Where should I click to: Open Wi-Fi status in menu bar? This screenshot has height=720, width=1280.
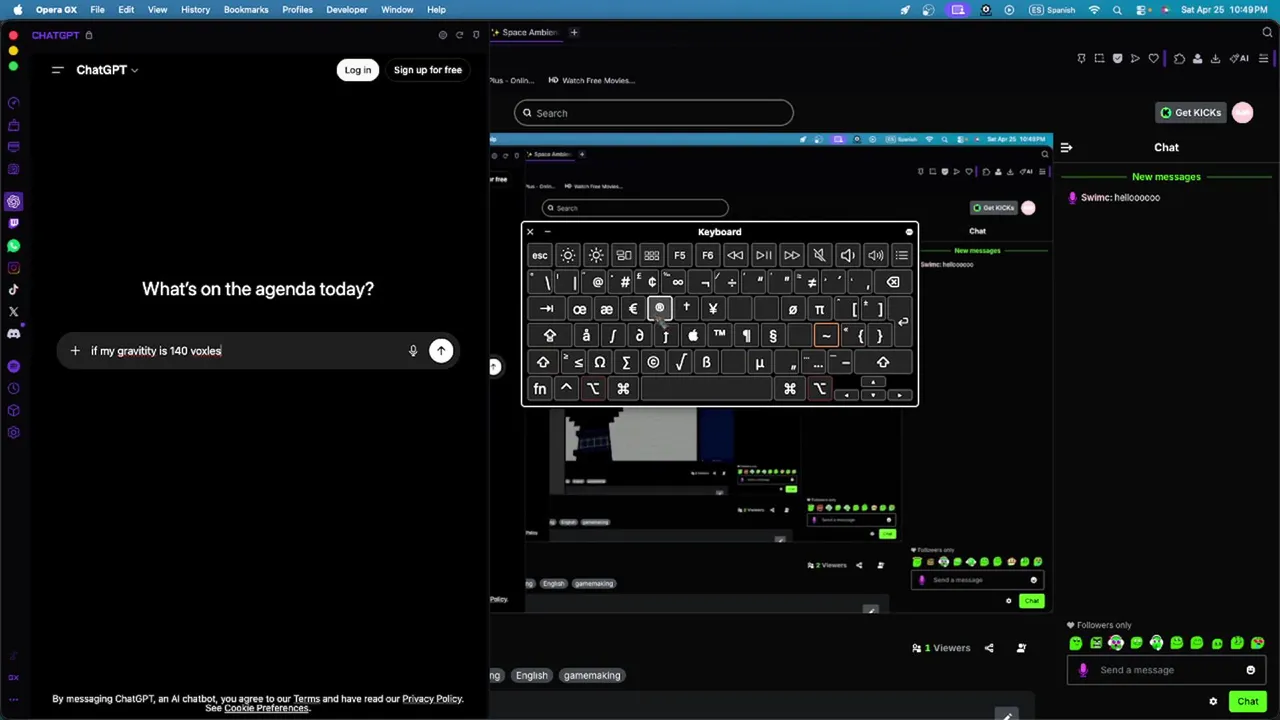[x=1094, y=10]
